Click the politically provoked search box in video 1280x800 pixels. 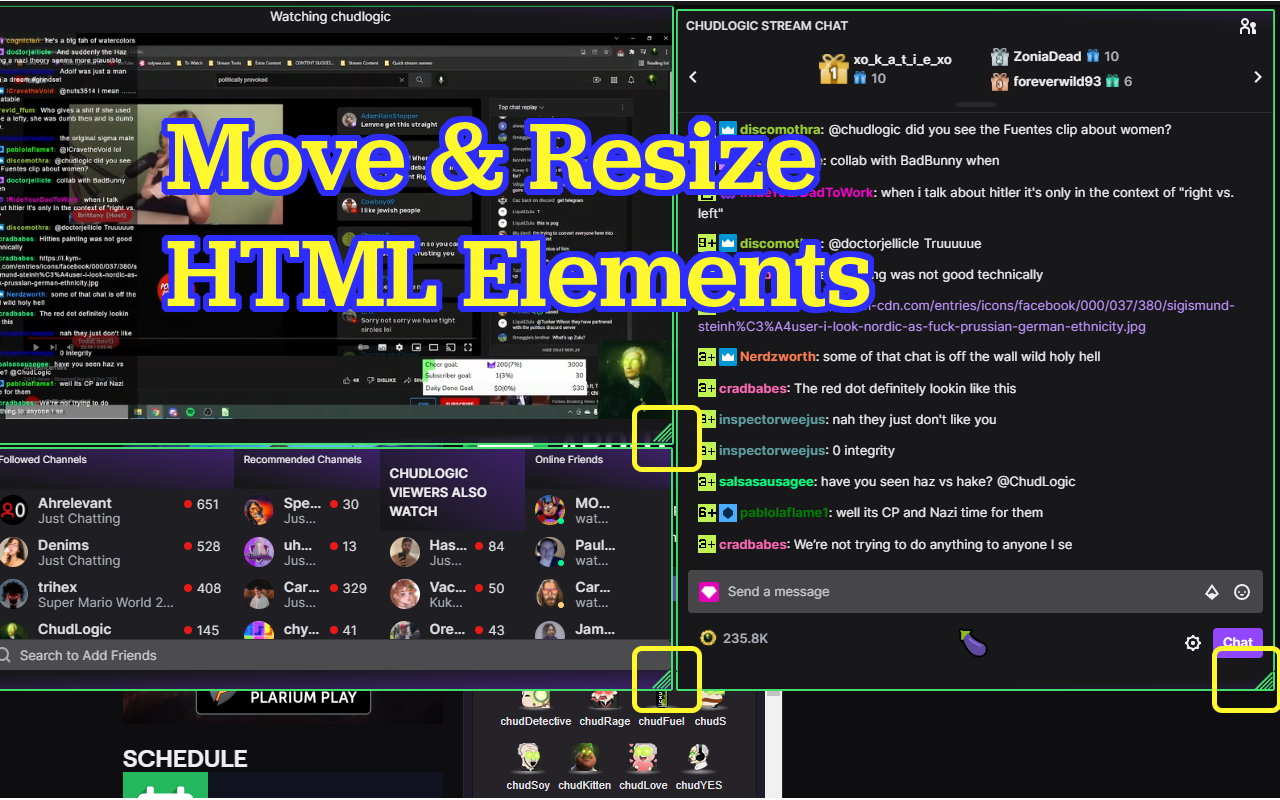[310, 79]
